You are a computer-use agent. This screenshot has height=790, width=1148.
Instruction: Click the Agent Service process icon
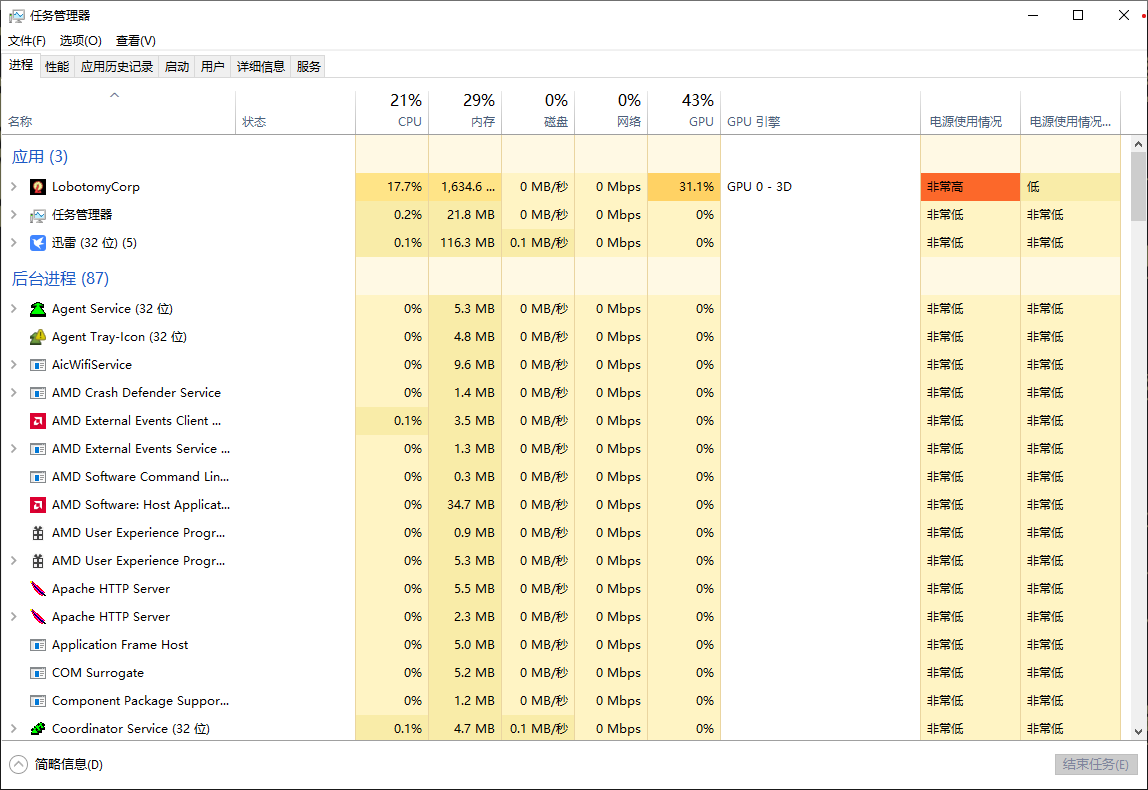point(38,309)
